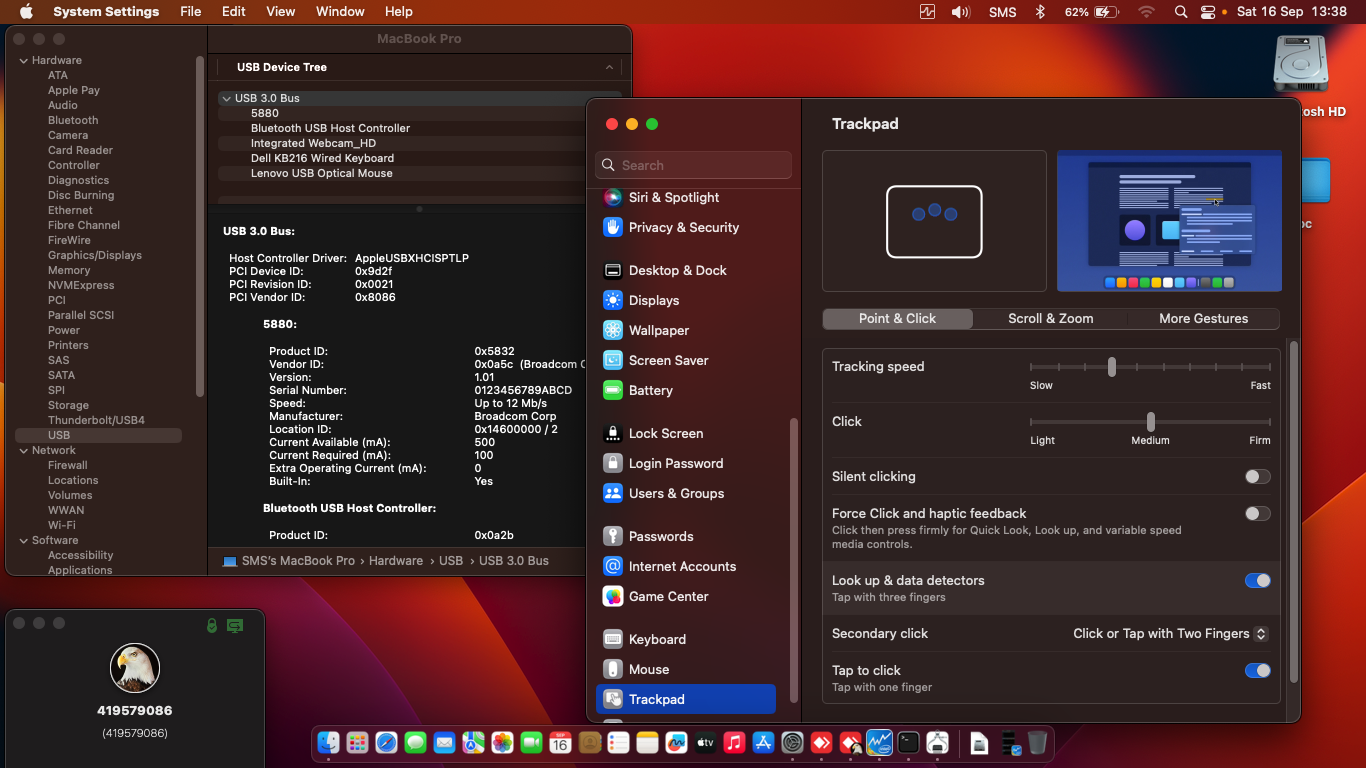The height and width of the screenshot is (768, 1366).
Task: Turn off Look up & data detectors
Action: [1257, 581]
